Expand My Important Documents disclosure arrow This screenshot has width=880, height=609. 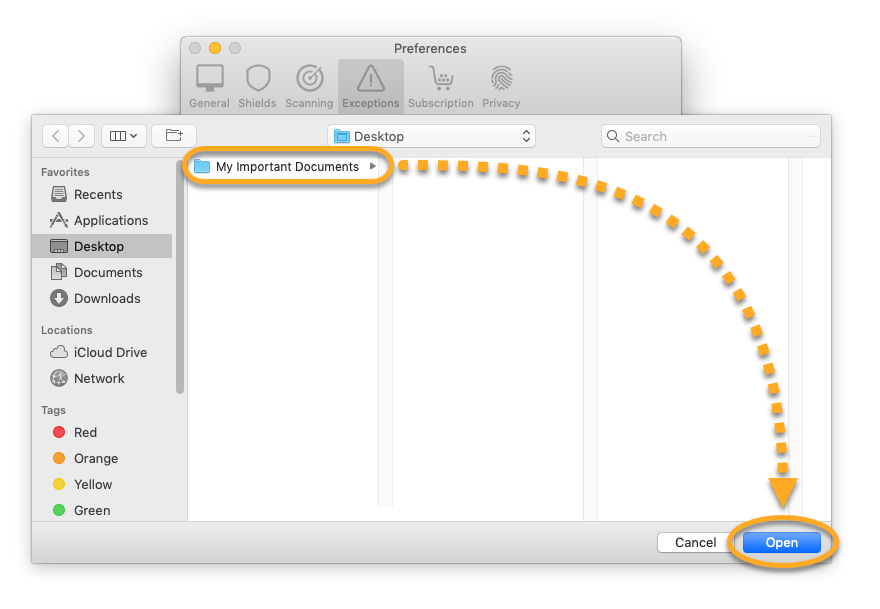[x=373, y=166]
